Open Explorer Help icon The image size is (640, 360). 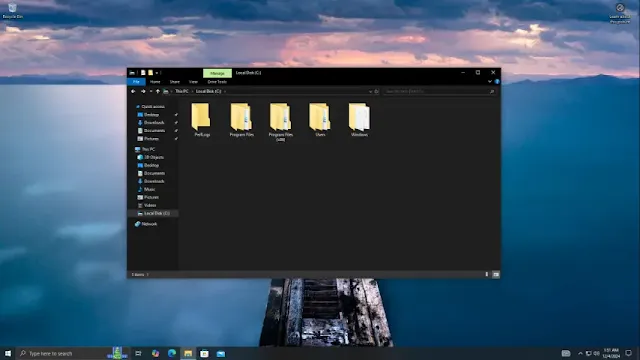pos(497,82)
